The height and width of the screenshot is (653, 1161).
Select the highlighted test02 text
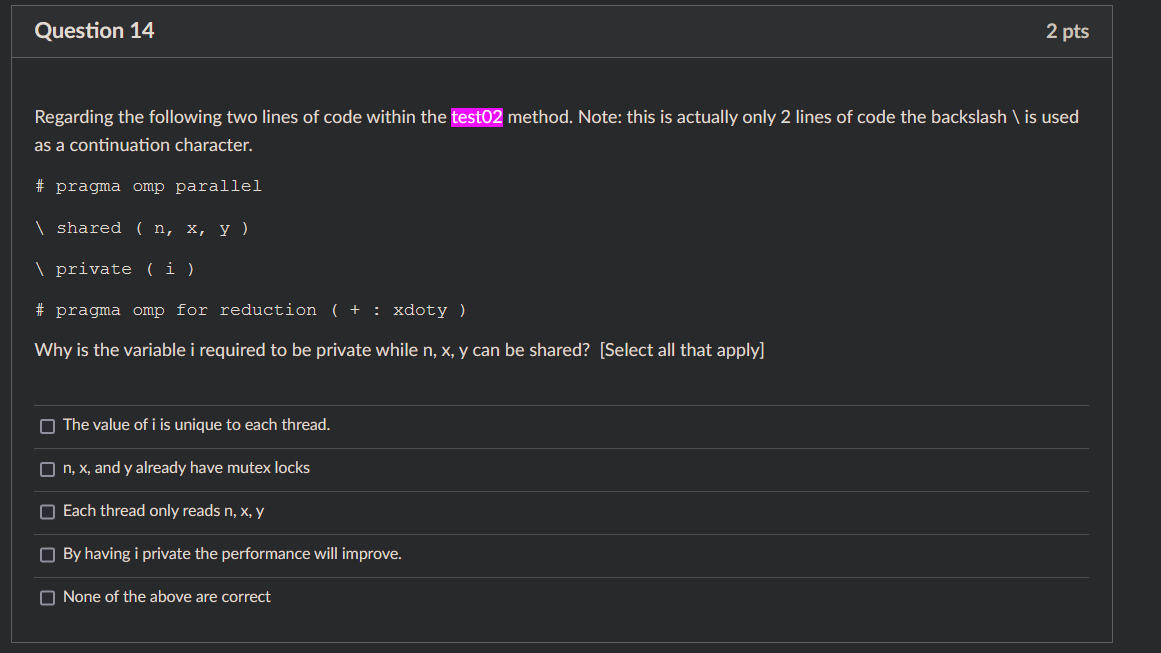pos(475,116)
